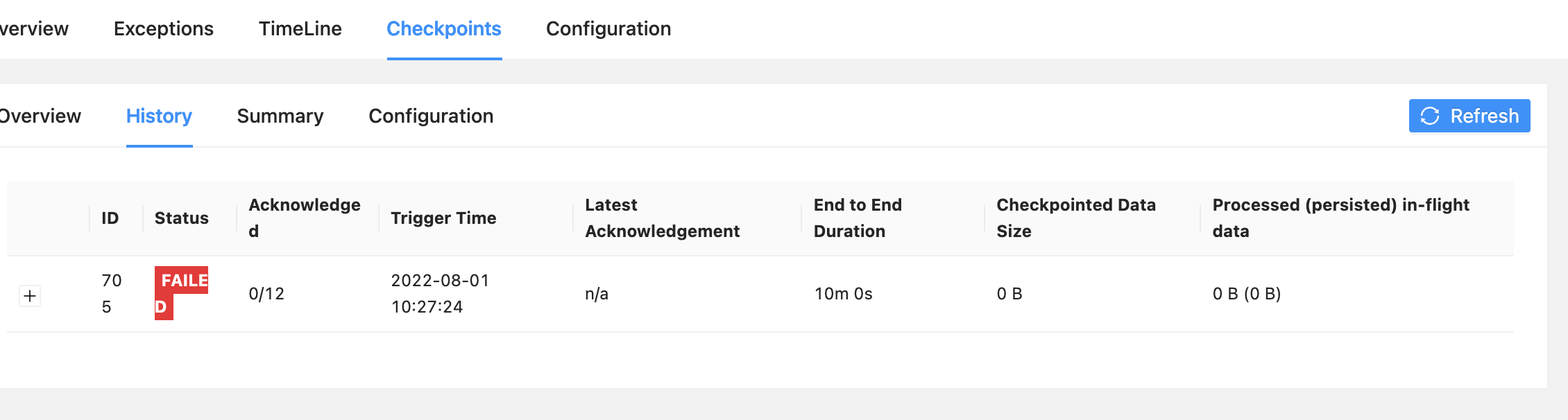This screenshot has width=1568, height=420.
Task: Select the History sub-tab
Action: [x=159, y=116]
